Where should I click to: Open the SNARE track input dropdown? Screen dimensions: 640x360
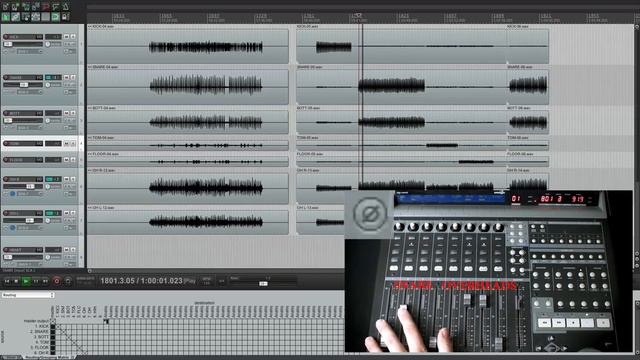coord(29,92)
